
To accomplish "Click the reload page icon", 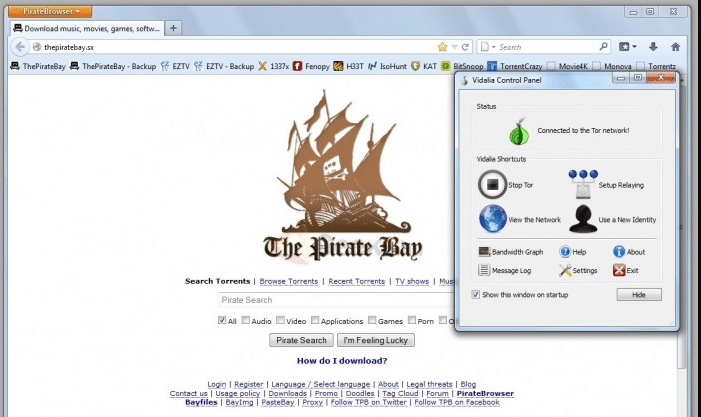I will 465,47.
